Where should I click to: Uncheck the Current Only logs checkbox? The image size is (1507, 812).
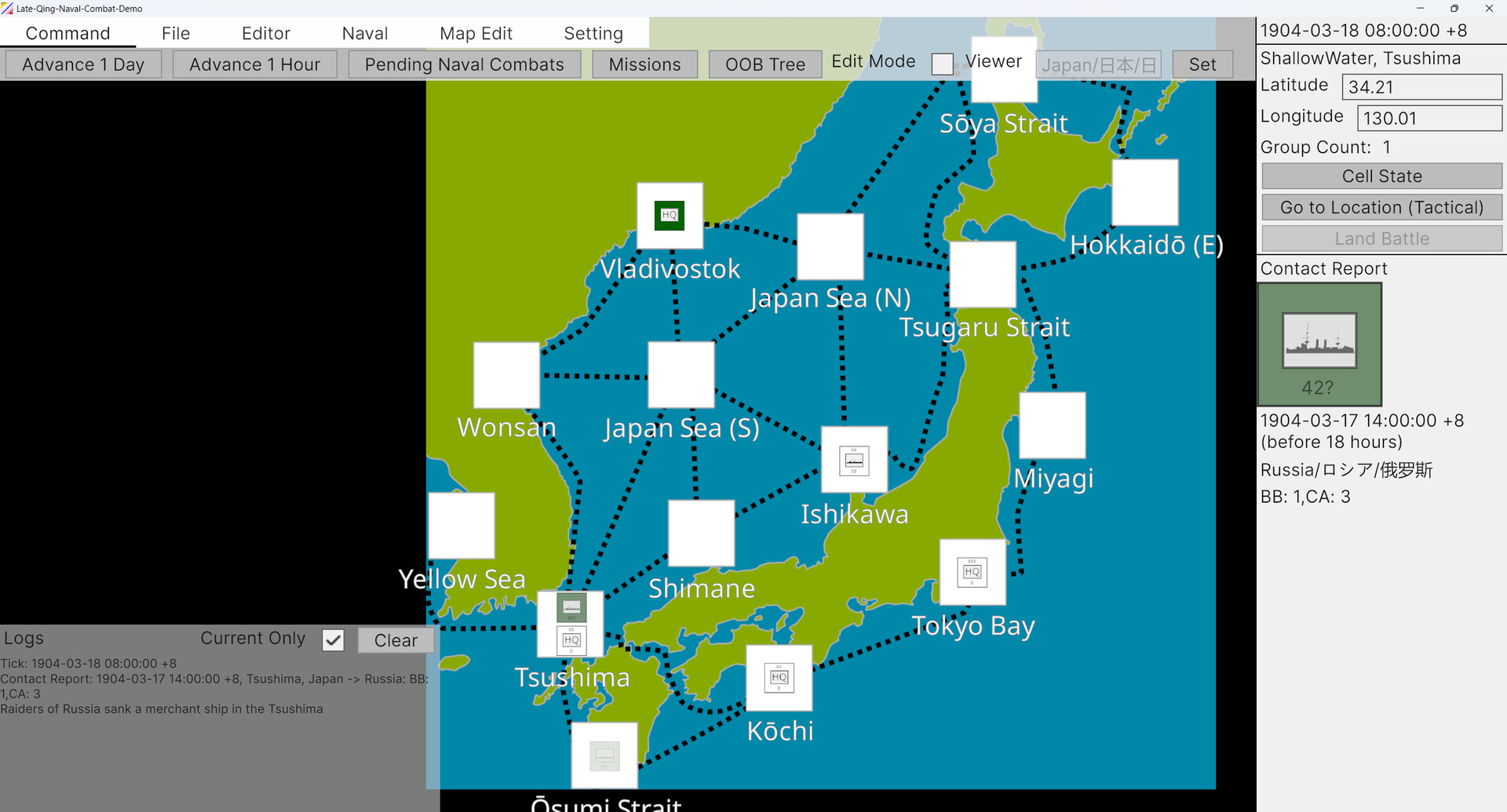[x=332, y=639]
